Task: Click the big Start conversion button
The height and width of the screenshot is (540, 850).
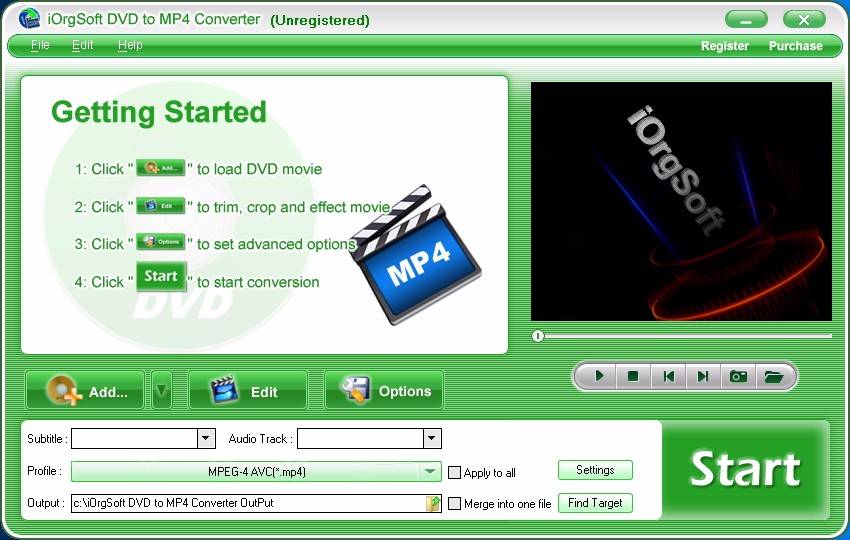Action: tap(745, 470)
